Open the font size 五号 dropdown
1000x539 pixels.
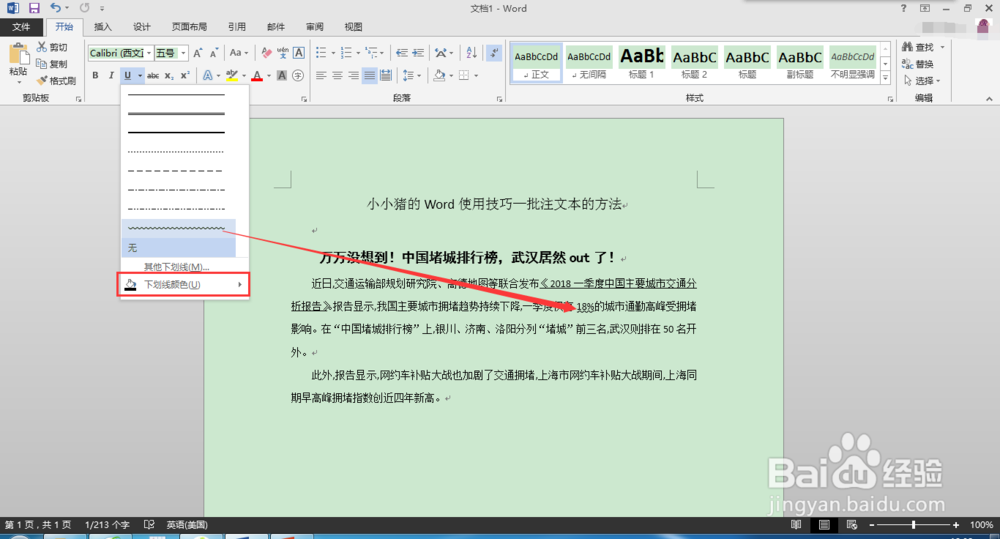click(x=183, y=53)
